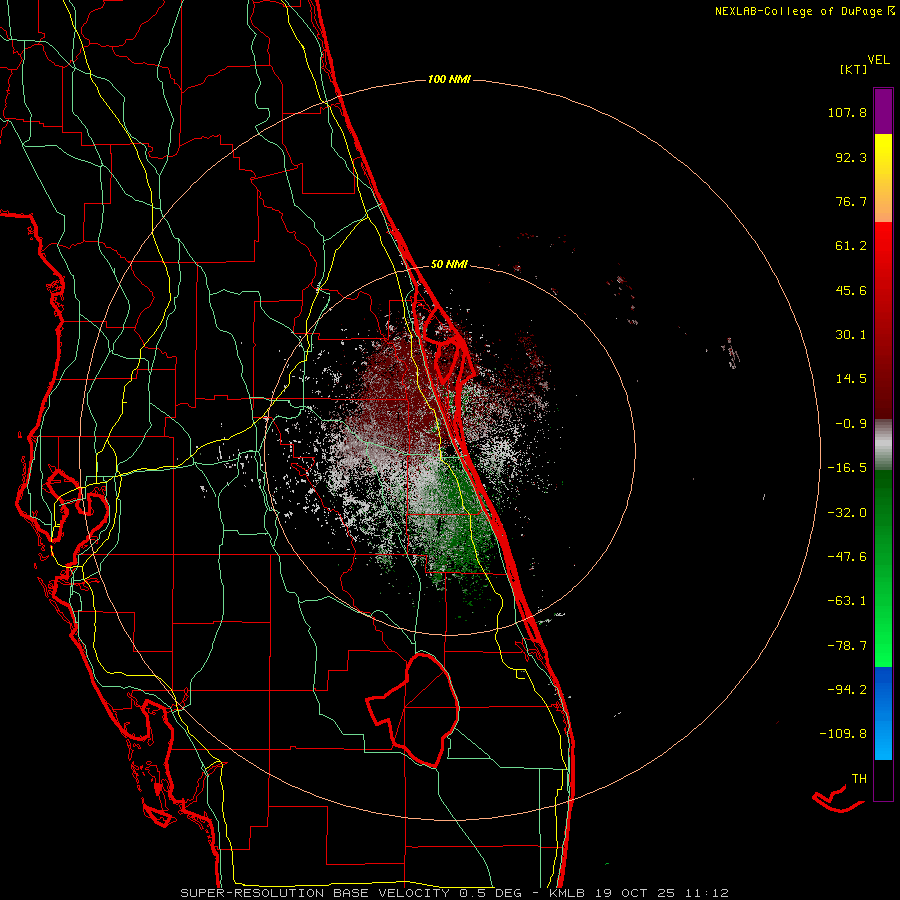This screenshot has width=900, height=900.
Task: Click the TH legend label
Action: click(859, 779)
